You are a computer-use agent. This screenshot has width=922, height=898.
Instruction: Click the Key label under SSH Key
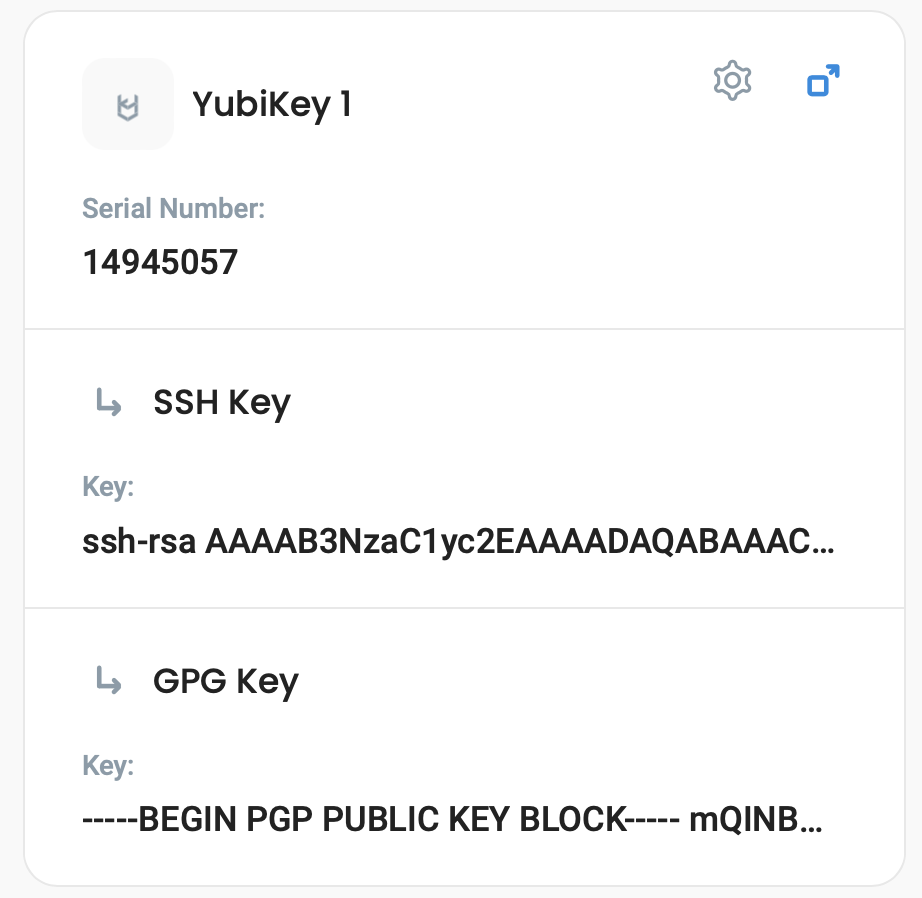tap(108, 488)
